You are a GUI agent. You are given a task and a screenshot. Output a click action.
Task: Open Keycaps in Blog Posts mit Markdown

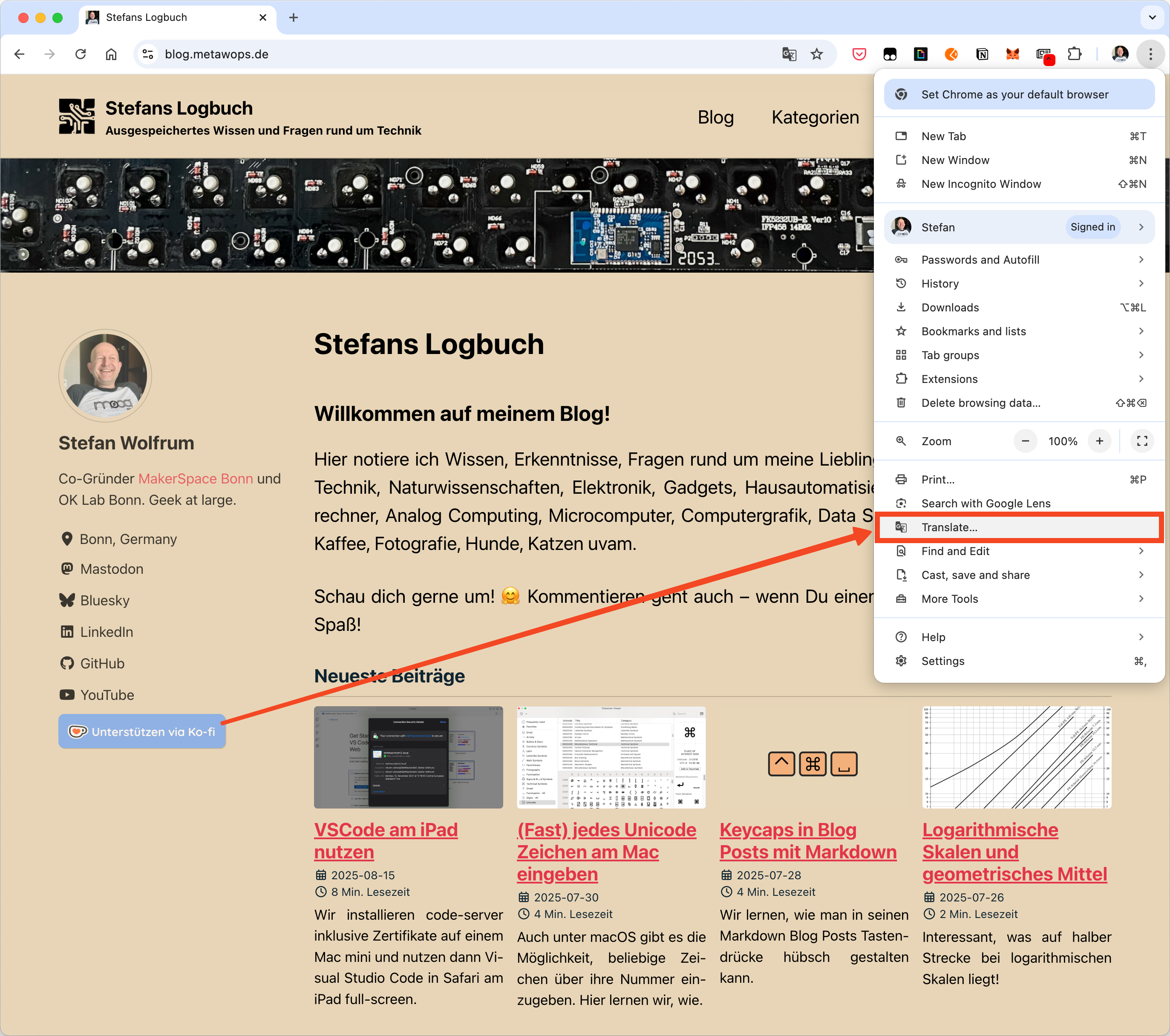(x=808, y=841)
